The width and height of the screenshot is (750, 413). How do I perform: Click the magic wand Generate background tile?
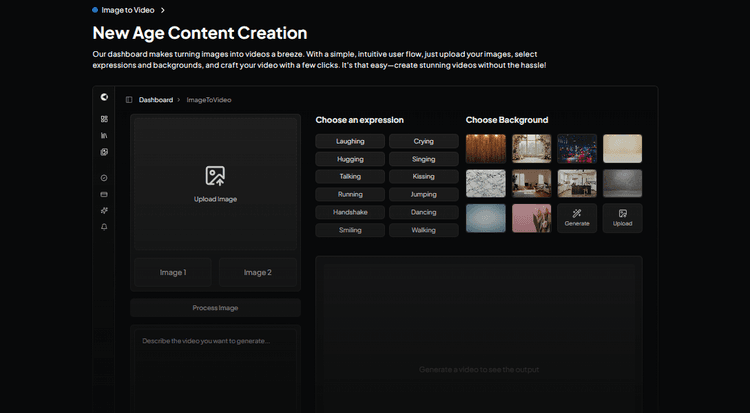click(x=577, y=218)
